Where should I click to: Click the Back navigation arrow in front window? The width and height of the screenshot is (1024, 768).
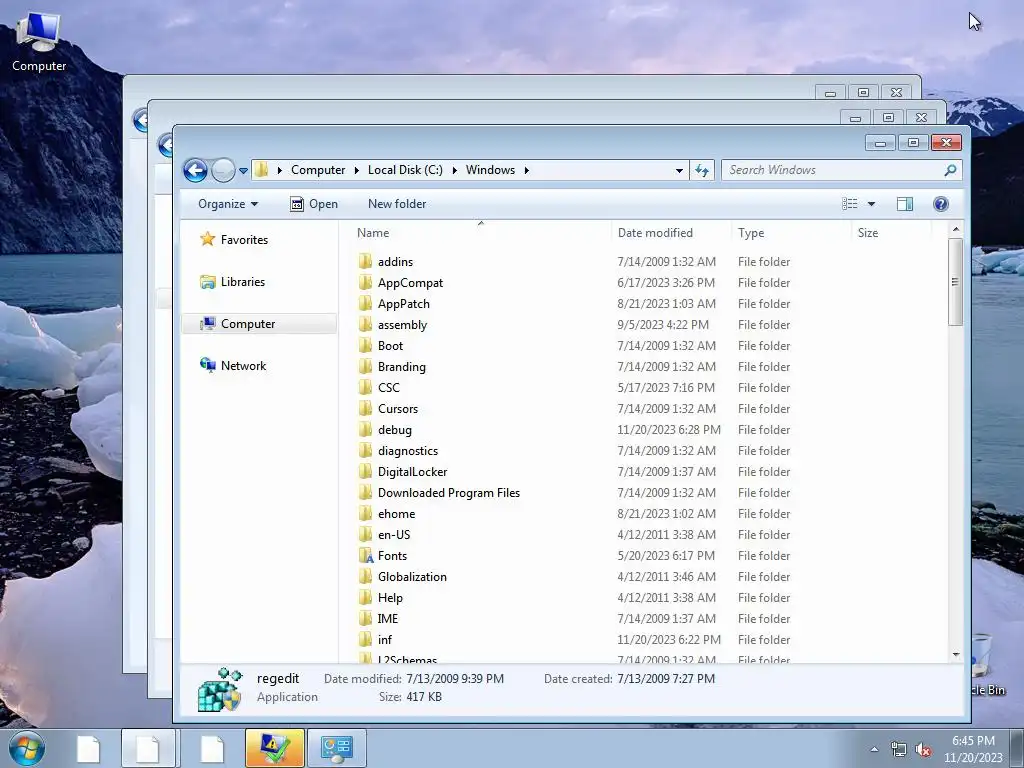coord(195,170)
